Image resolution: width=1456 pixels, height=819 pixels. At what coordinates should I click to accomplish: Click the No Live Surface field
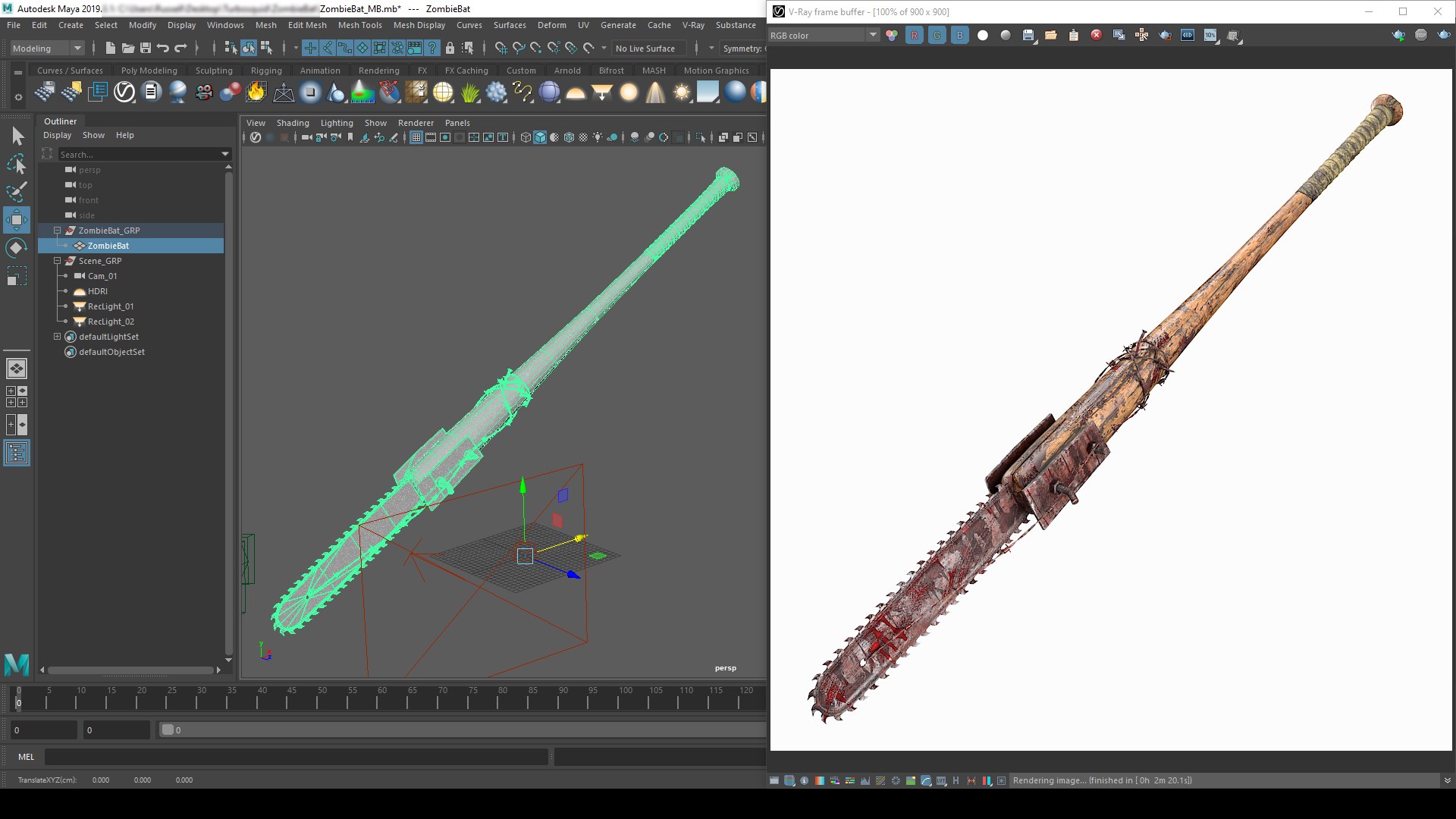pos(649,48)
